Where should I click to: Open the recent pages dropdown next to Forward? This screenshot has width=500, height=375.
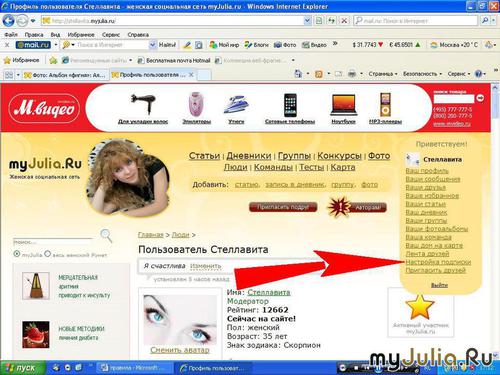pos(33,21)
